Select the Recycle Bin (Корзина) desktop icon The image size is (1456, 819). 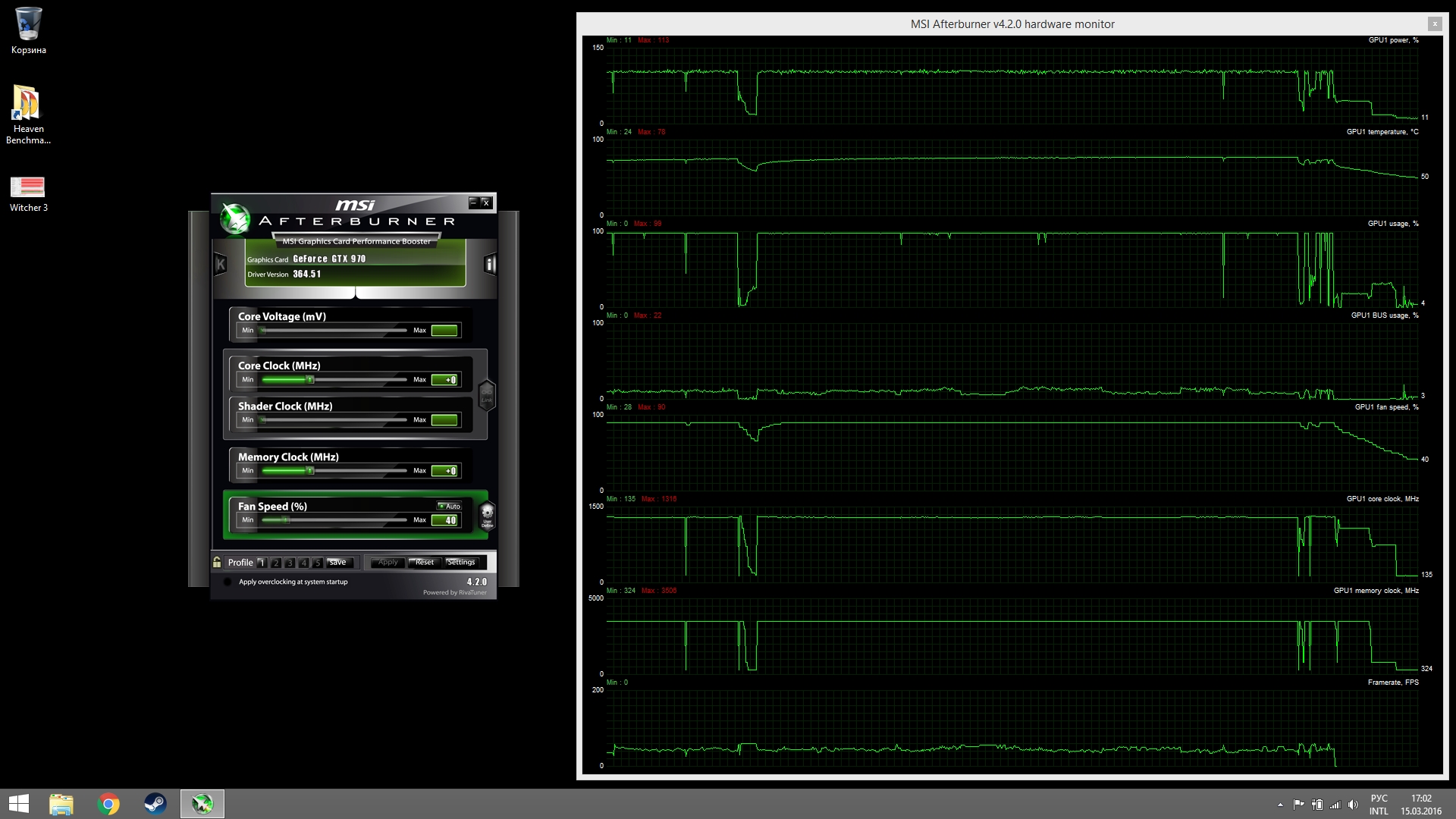point(28,31)
